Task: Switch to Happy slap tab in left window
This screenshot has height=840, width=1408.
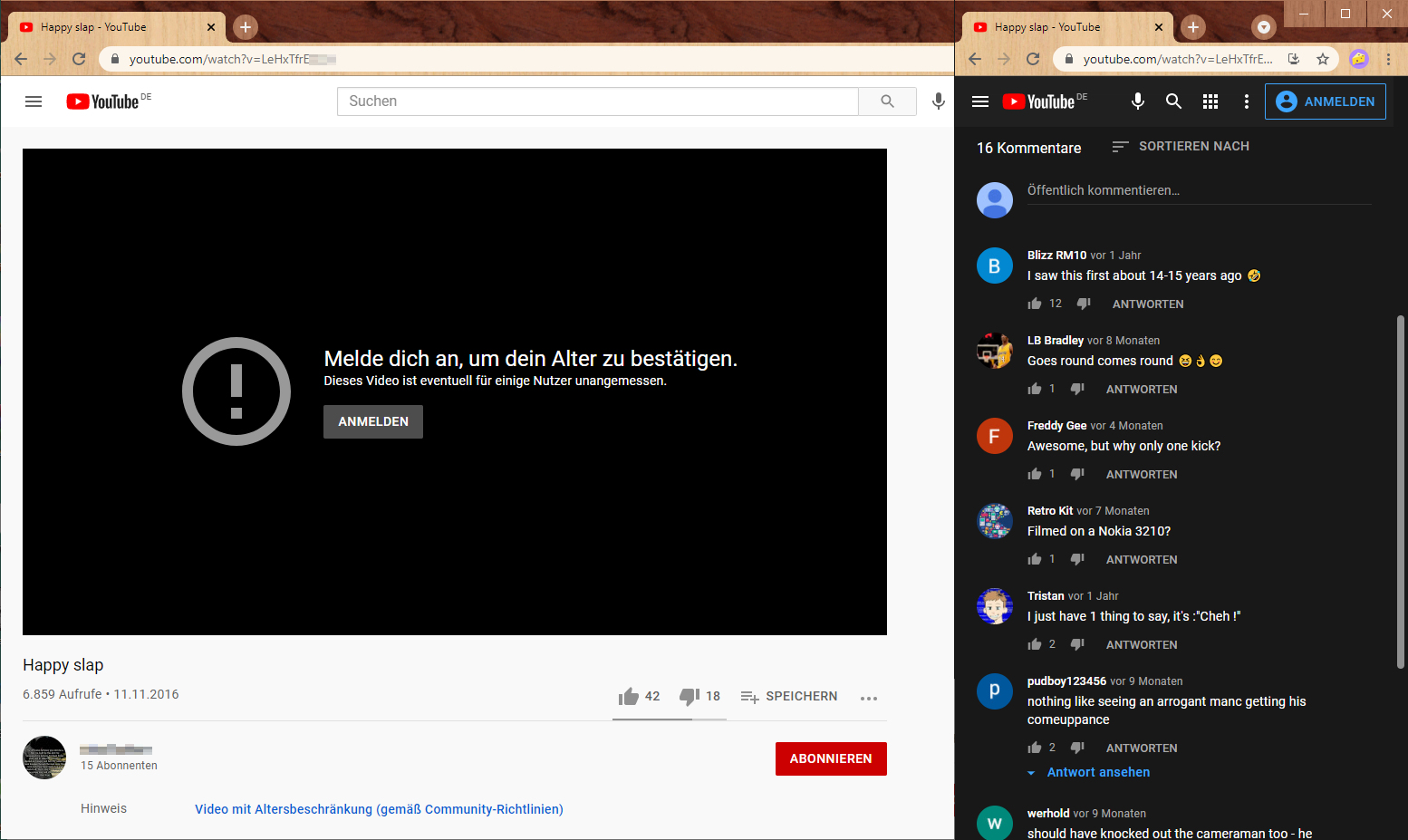Action: 118,27
